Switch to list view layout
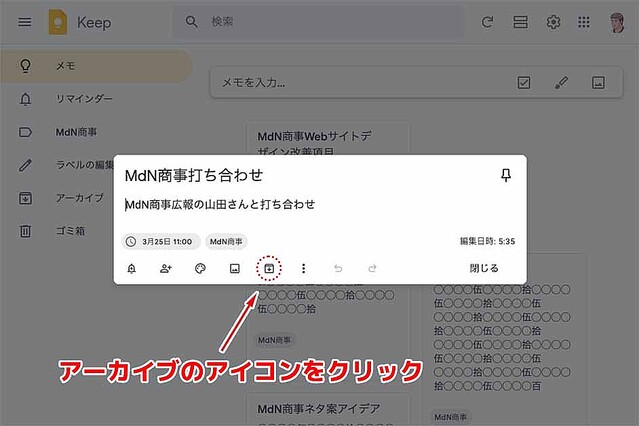639x426 pixels. (520, 22)
